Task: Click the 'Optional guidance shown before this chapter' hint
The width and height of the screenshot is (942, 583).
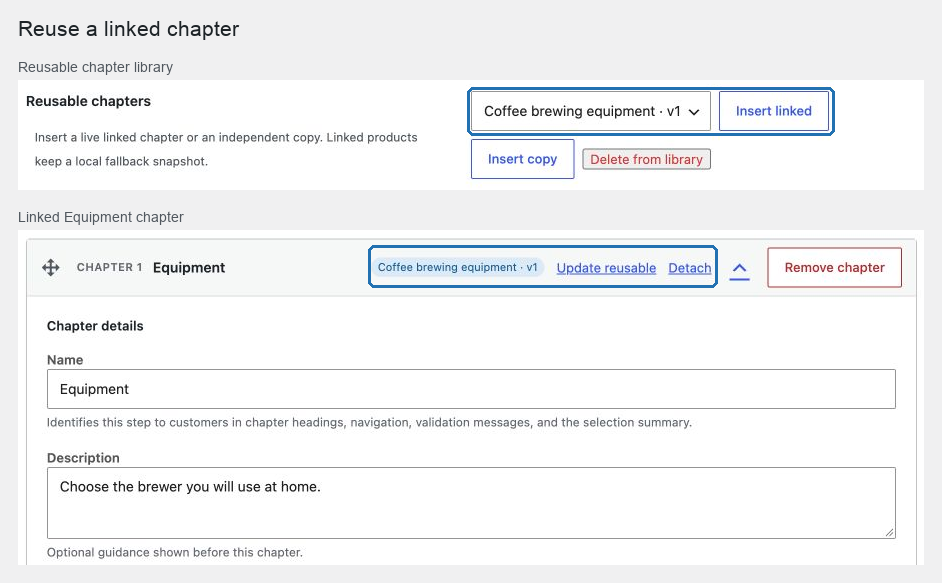Action: click(175, 552)
